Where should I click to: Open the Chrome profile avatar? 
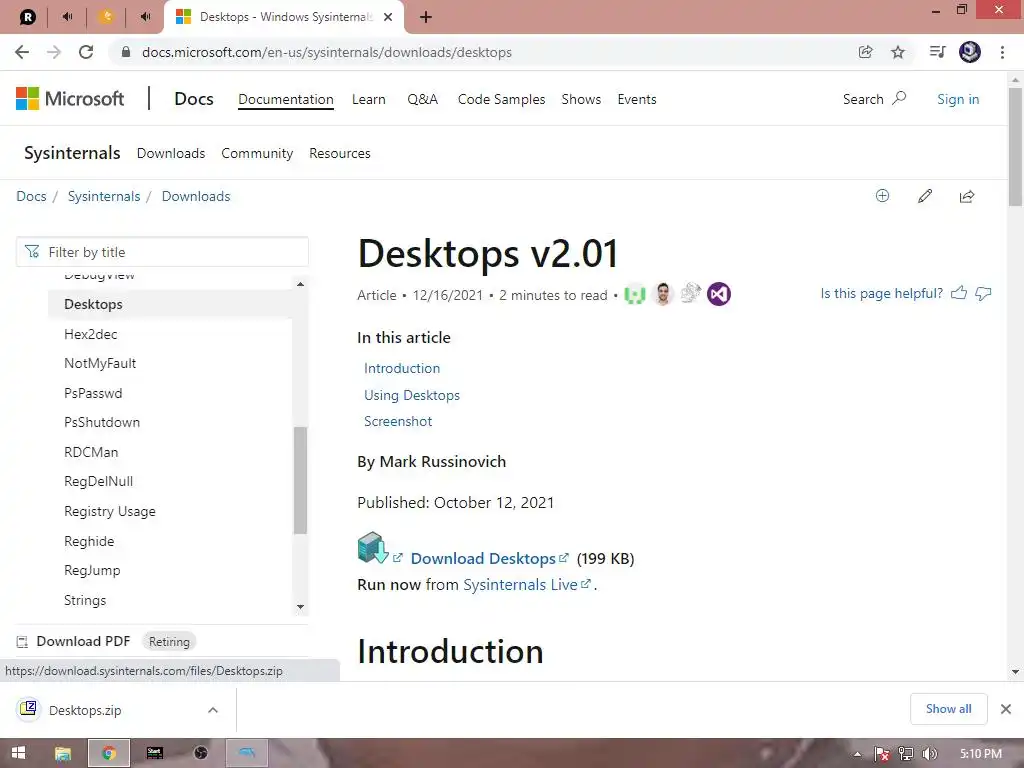click(970, 52)
